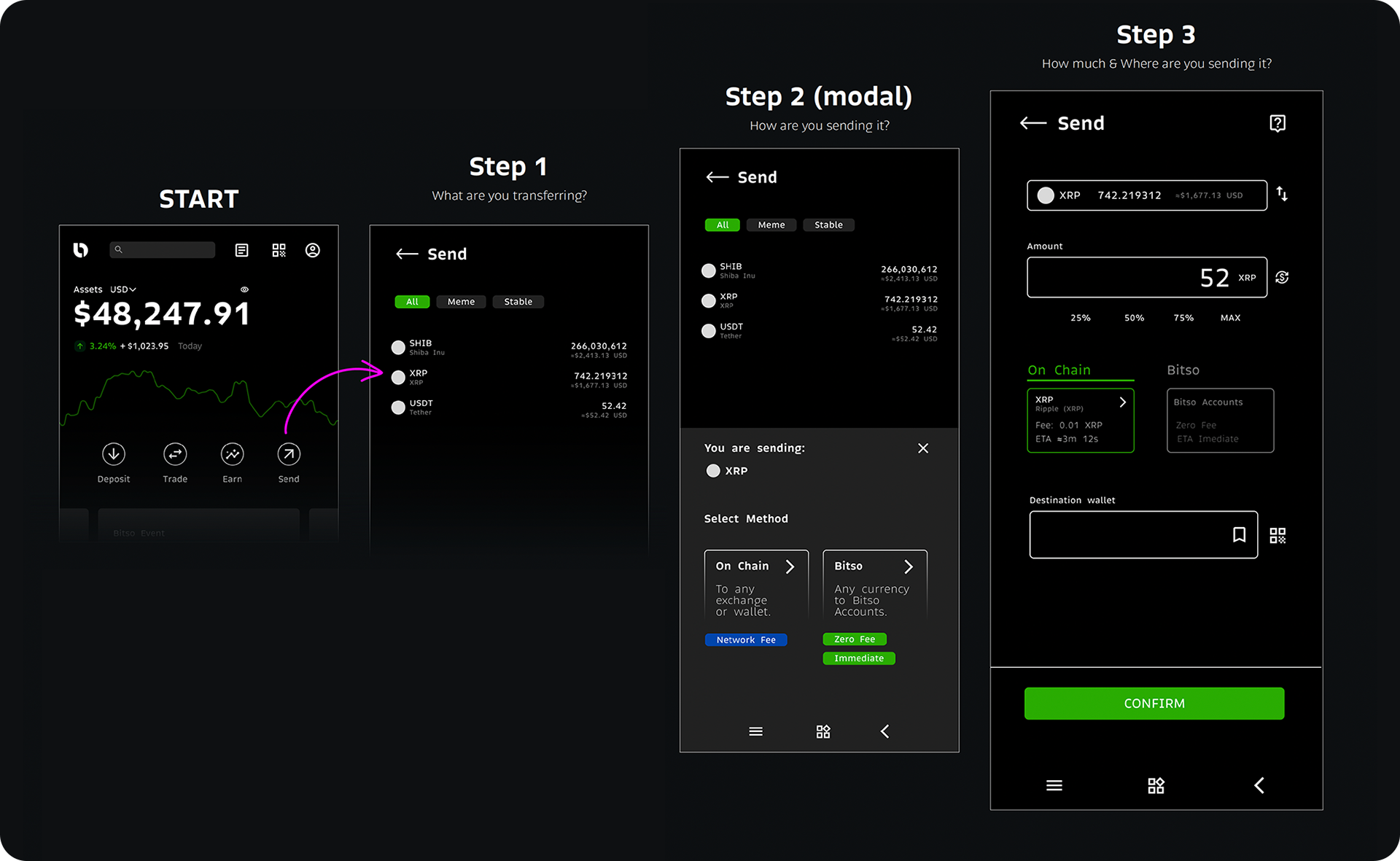Tap the back chevron in Step 2 nav bar

coord(884,731)
